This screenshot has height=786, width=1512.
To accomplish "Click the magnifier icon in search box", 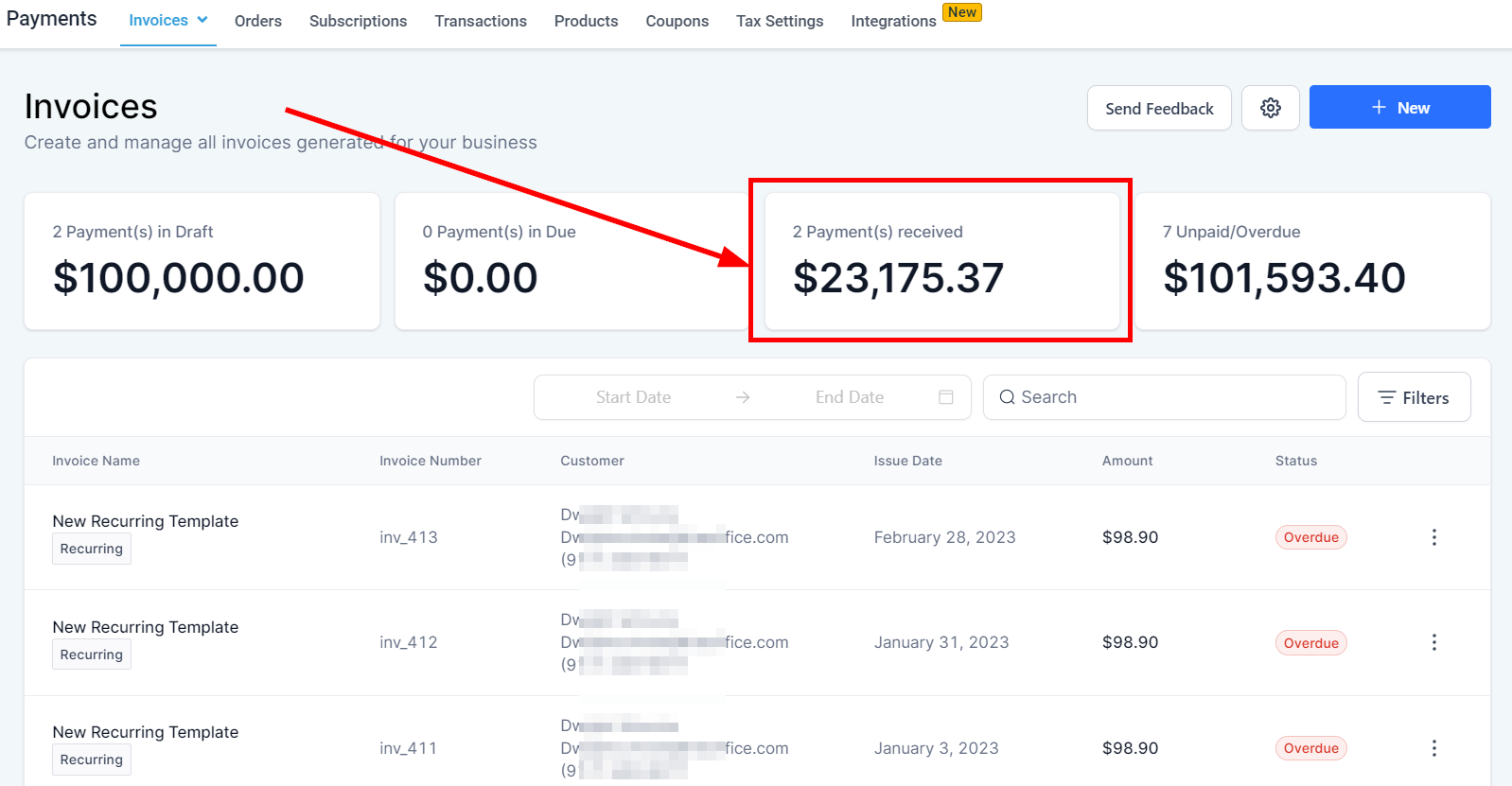I will click(x=1007, y=397).
